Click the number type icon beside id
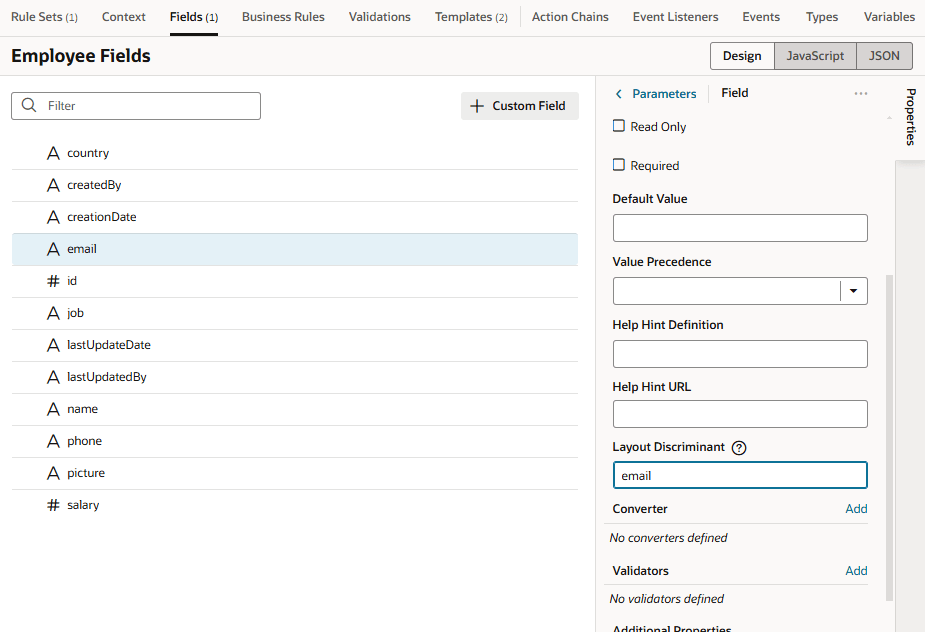925x632 pixels. (x=54, y=281)
